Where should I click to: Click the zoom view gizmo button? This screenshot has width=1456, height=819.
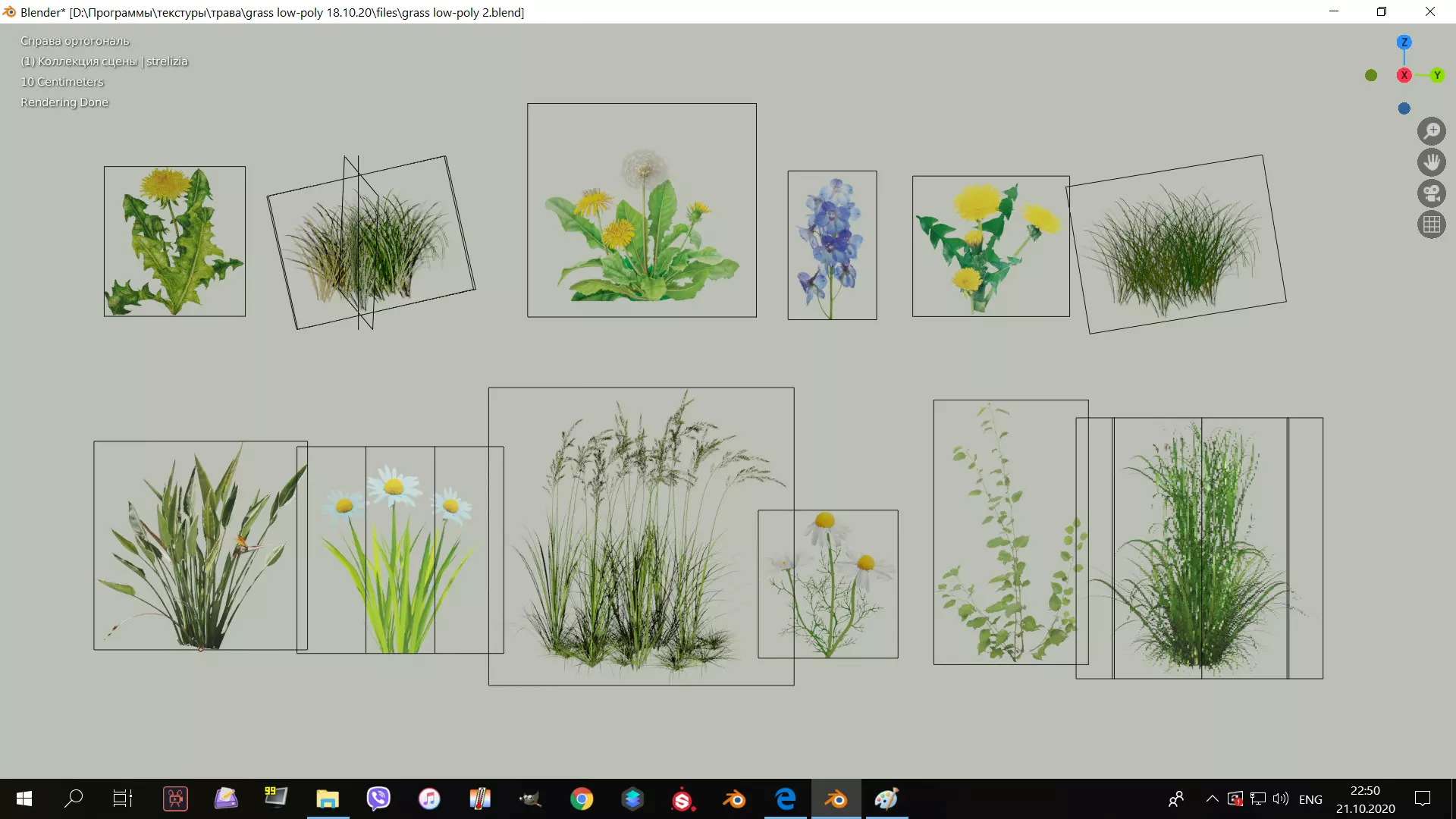click(x=1431, y=131)
